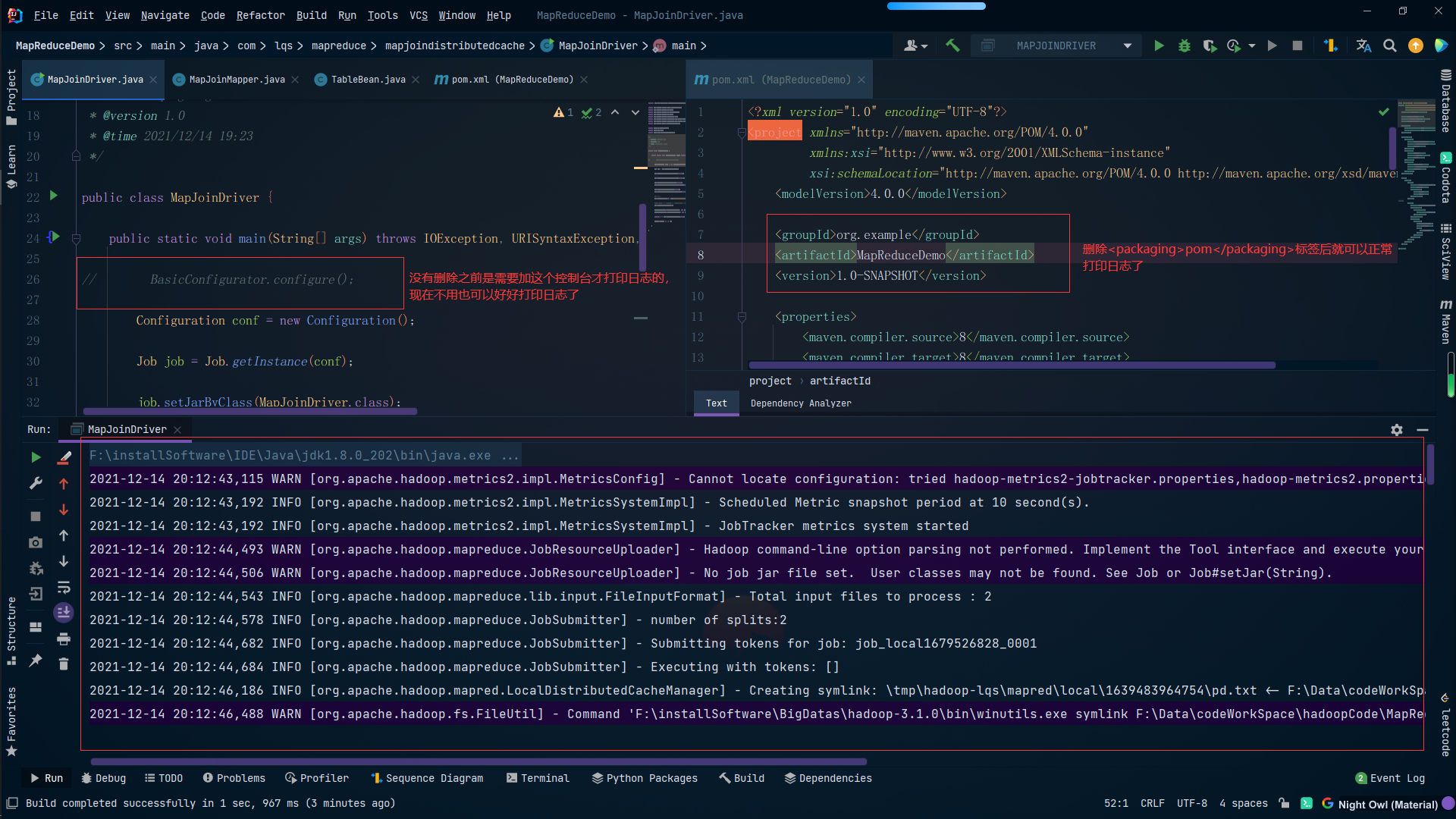Viewport: 1456px width, 819px height.
Task: Toggle scroll to end in console
Action: [64, 612]
